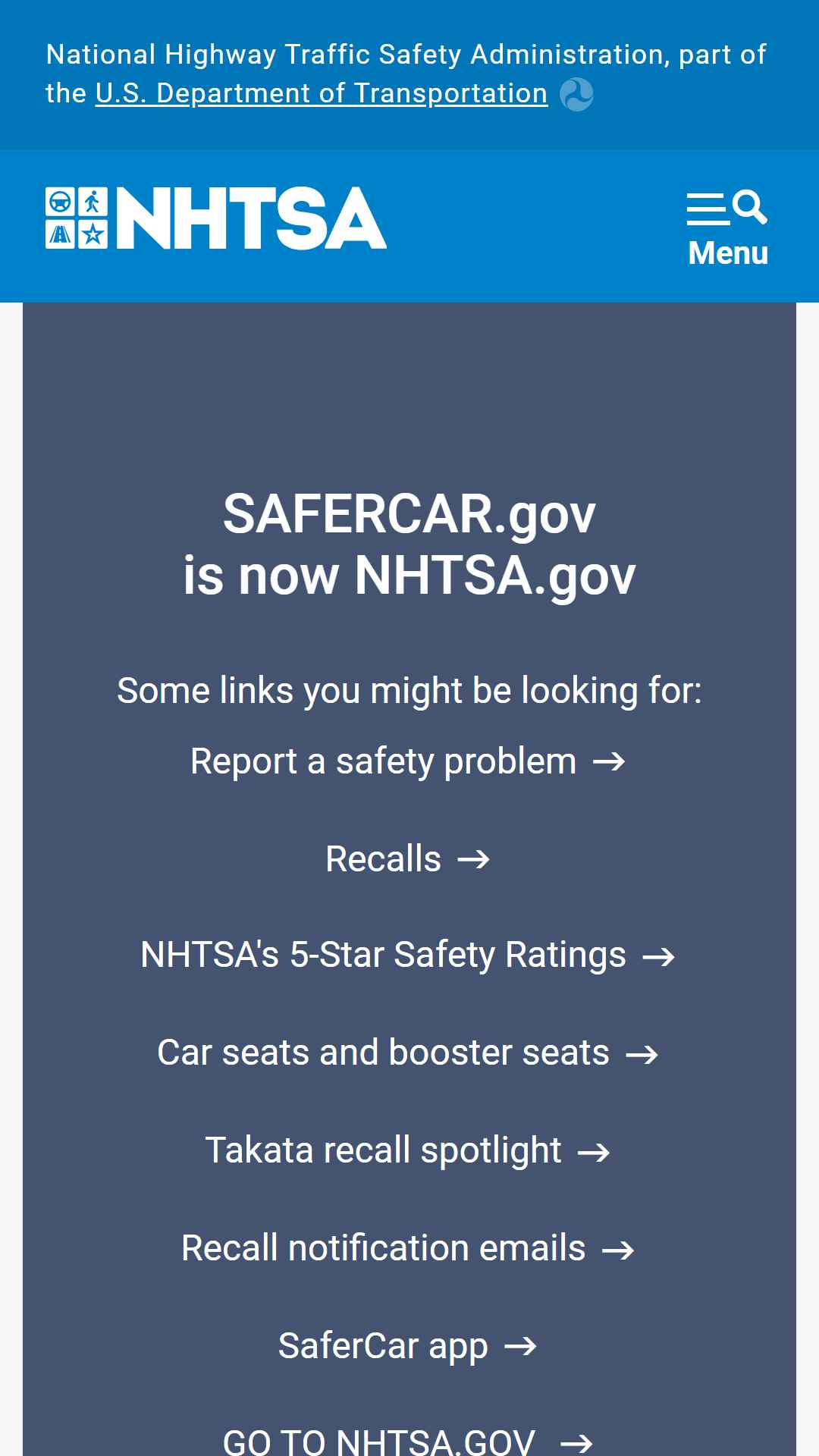Screen dimensions: 819x1456
Task: Click the search magnifier icon
Action: click(750, 207)
